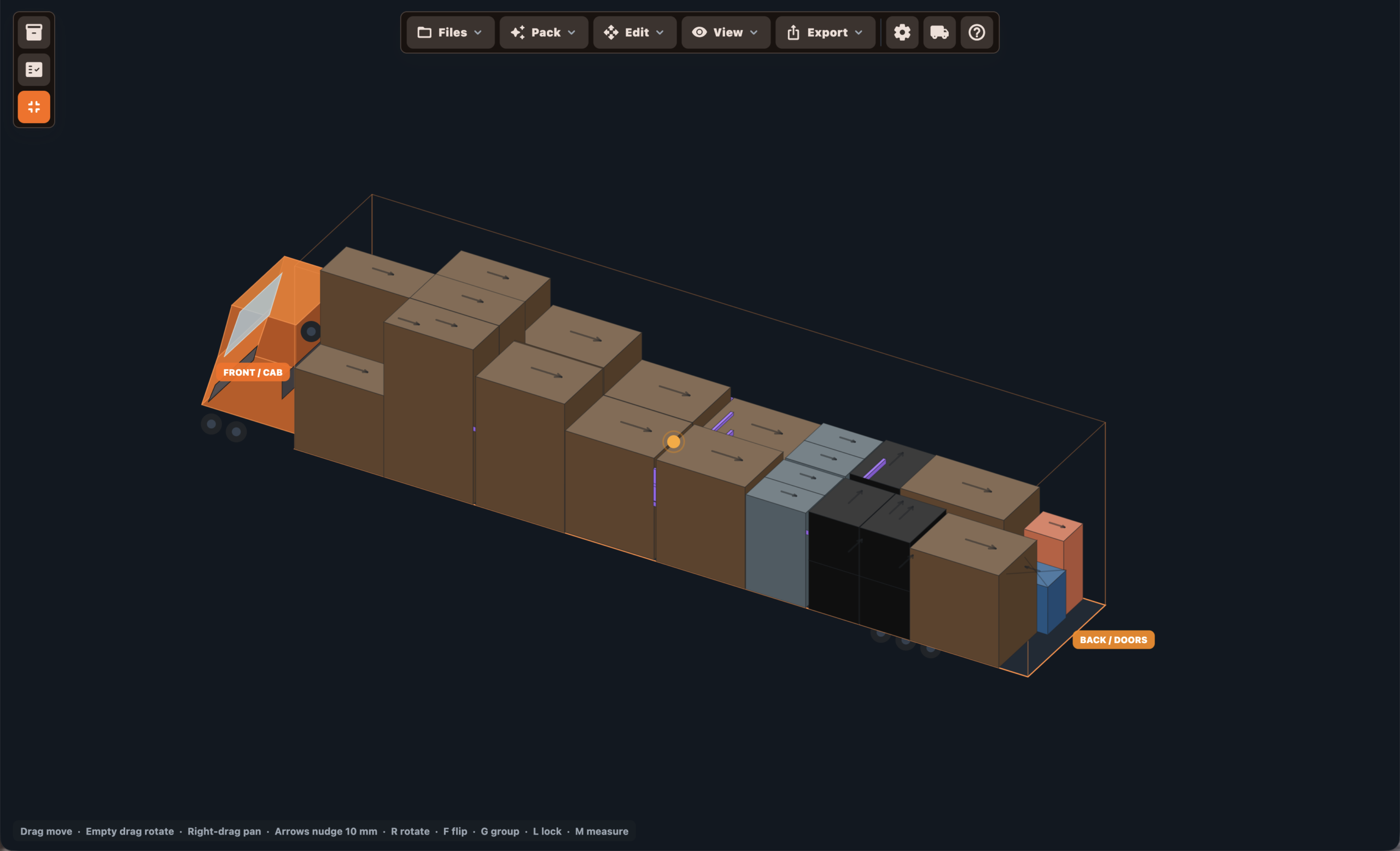1400x851 pixels.
Task: Expand the View dropdown chevron
Action: pos(754,32)
